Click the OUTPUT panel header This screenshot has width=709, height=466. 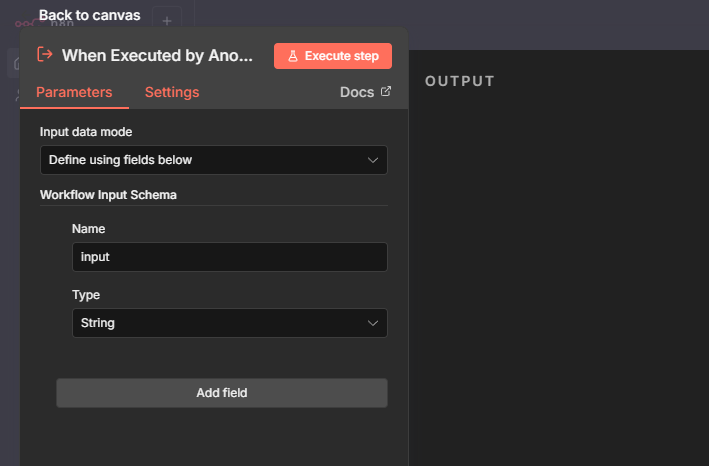tap(460, 81)
